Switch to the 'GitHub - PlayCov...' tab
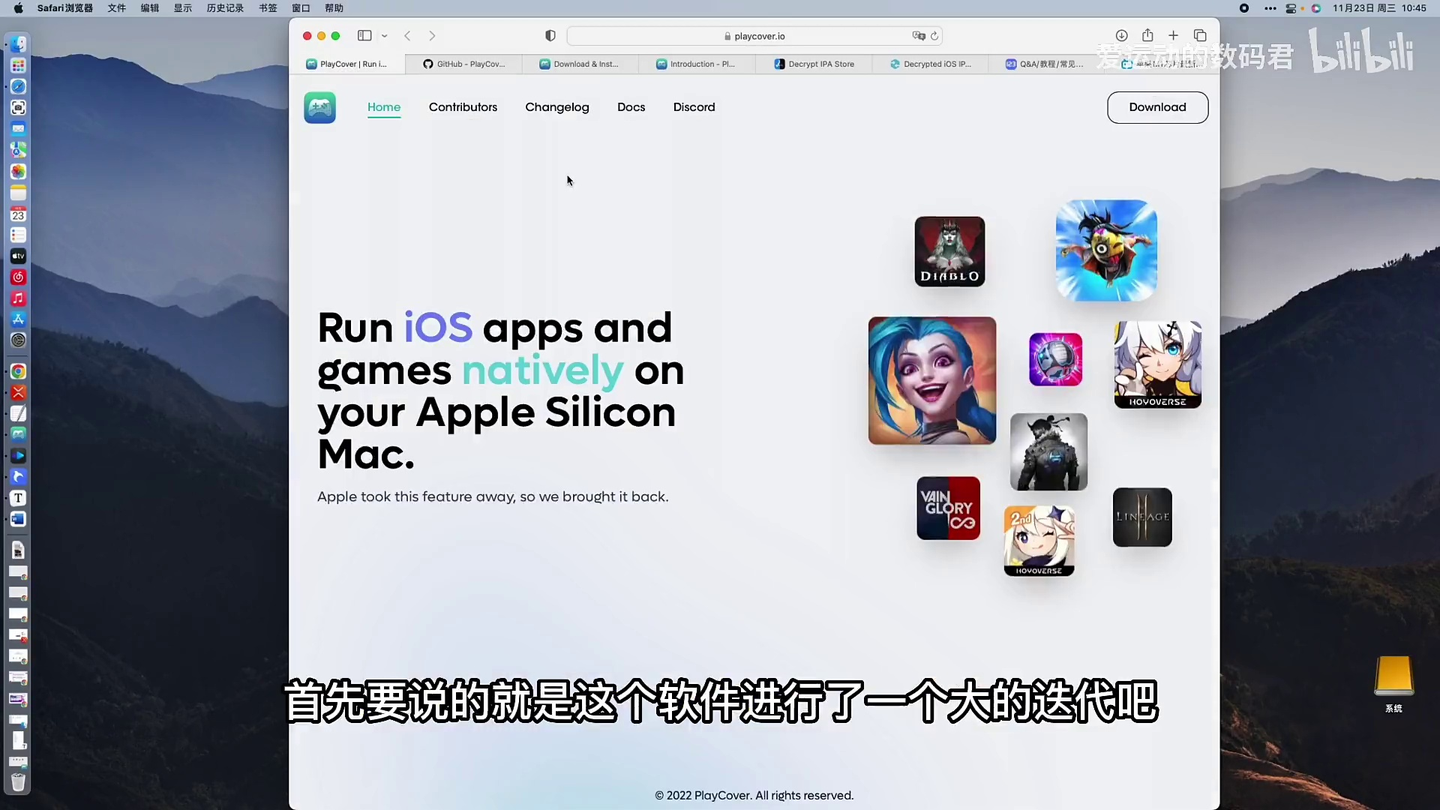This screenshot has height=810, width=1440. click(464, 64)
